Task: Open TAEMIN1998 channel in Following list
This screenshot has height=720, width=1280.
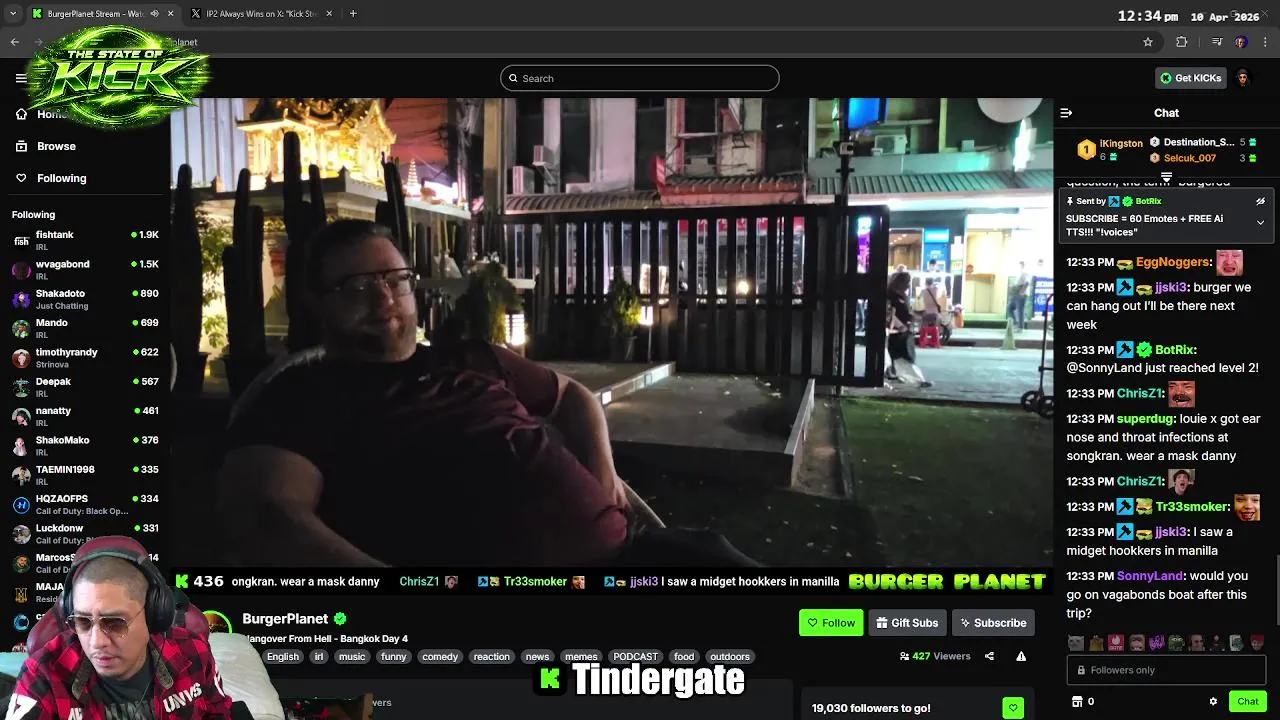Action: 85,475
